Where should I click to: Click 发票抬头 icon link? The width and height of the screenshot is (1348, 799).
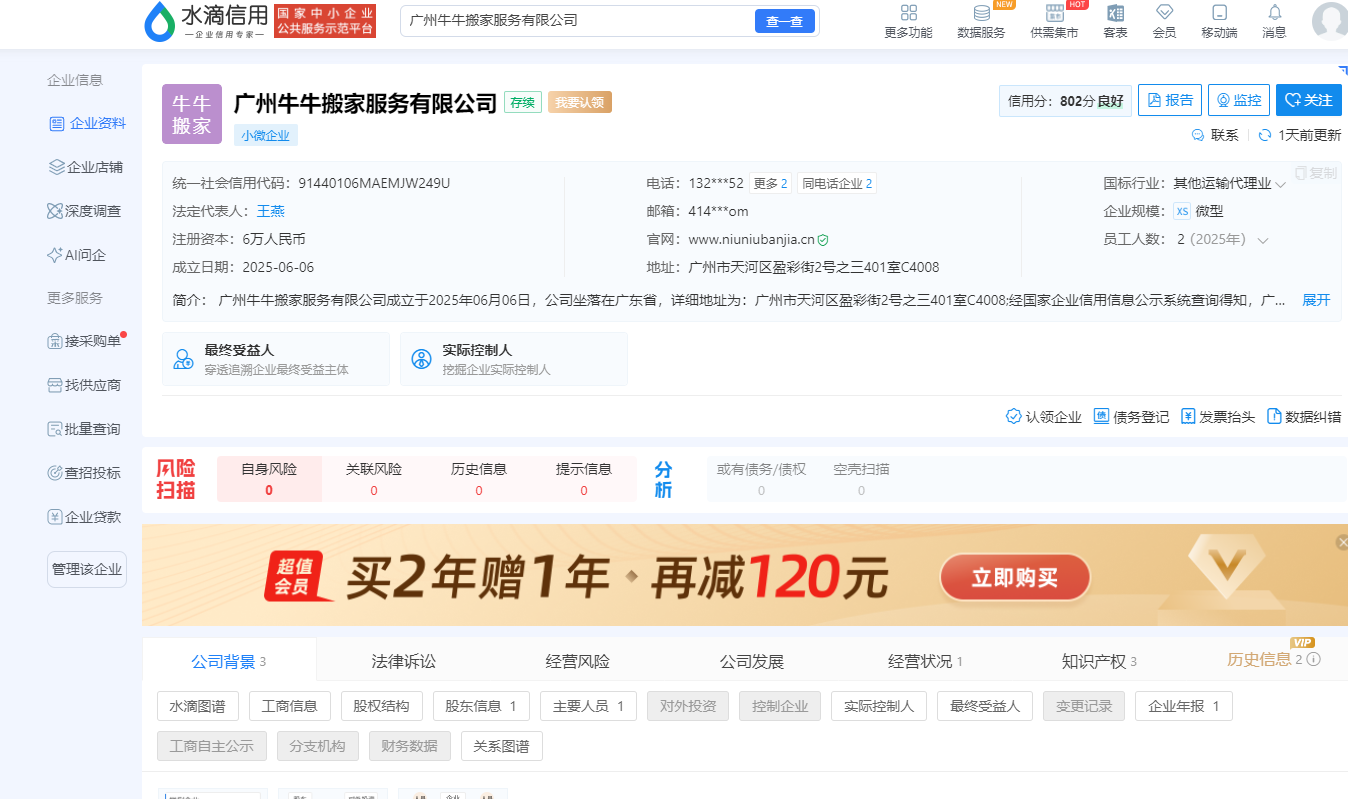tap(1218, 417)
